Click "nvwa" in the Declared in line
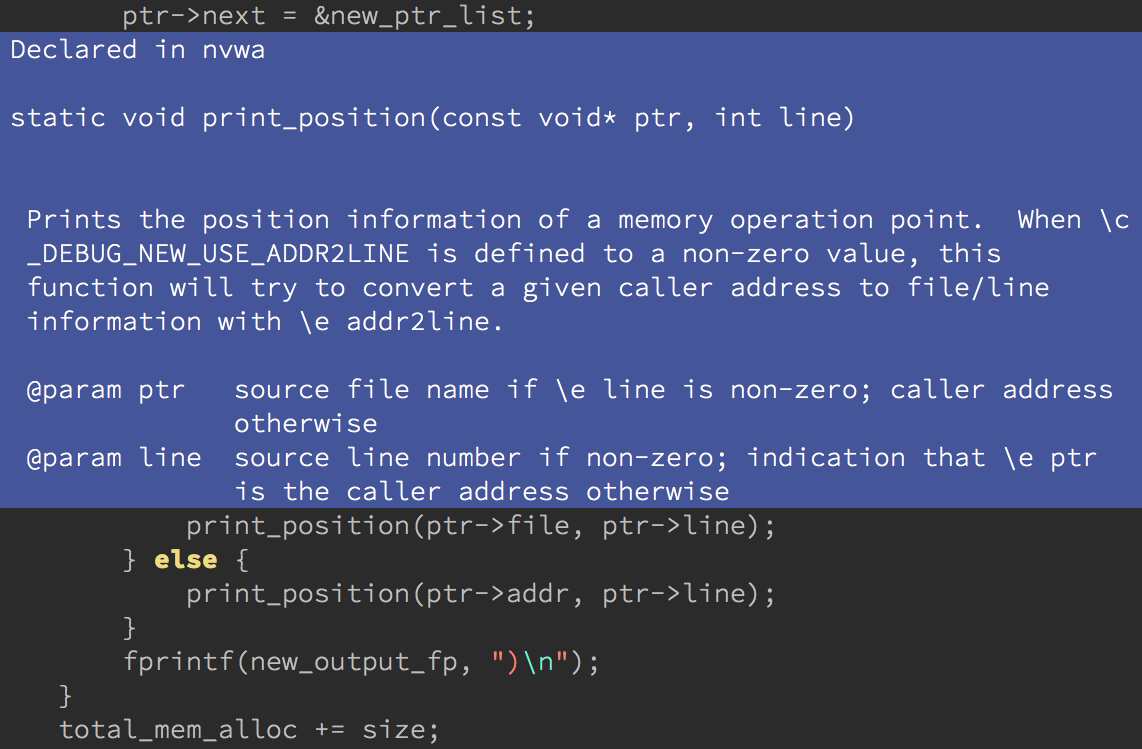The width and height of the screenshot is (1142, 749). point(234,50)
